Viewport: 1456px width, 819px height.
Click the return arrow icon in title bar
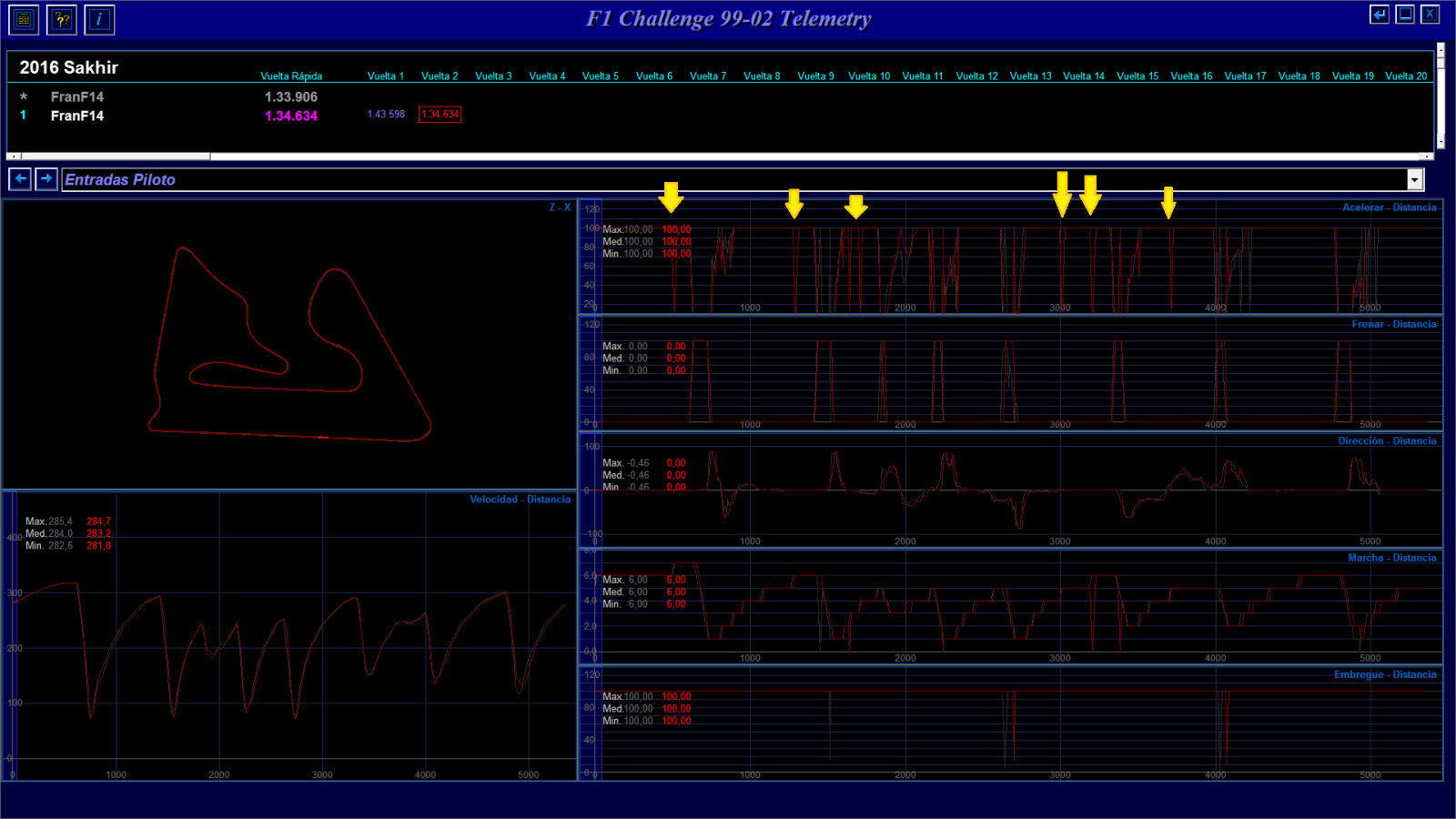(x=1380, y=15)
